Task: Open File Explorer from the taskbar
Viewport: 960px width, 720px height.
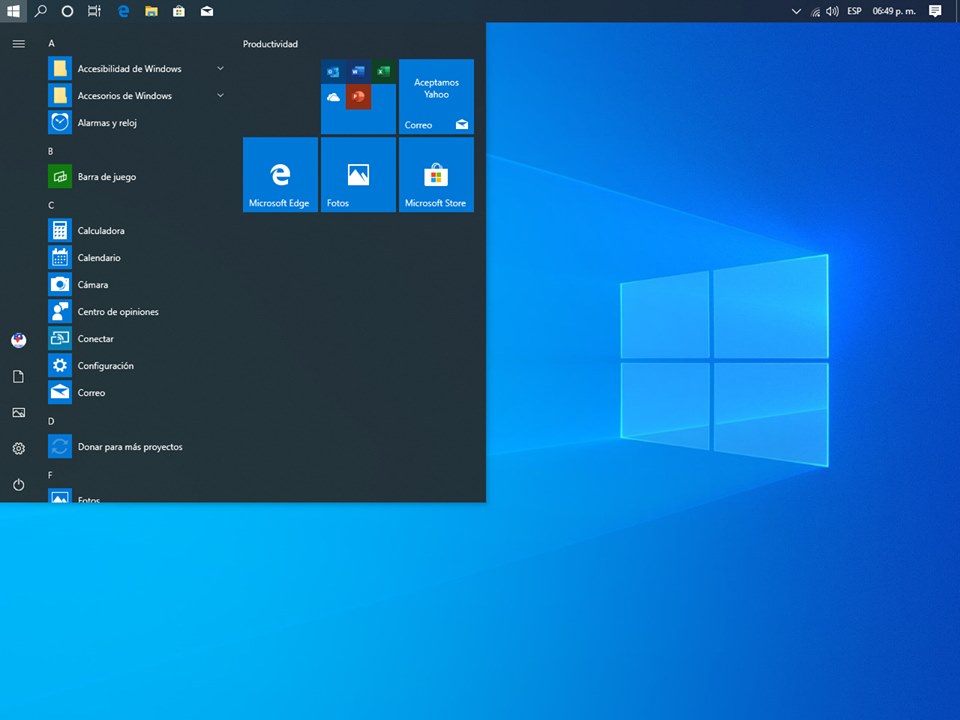Action: pyautogui.click(x=151, y=11)
